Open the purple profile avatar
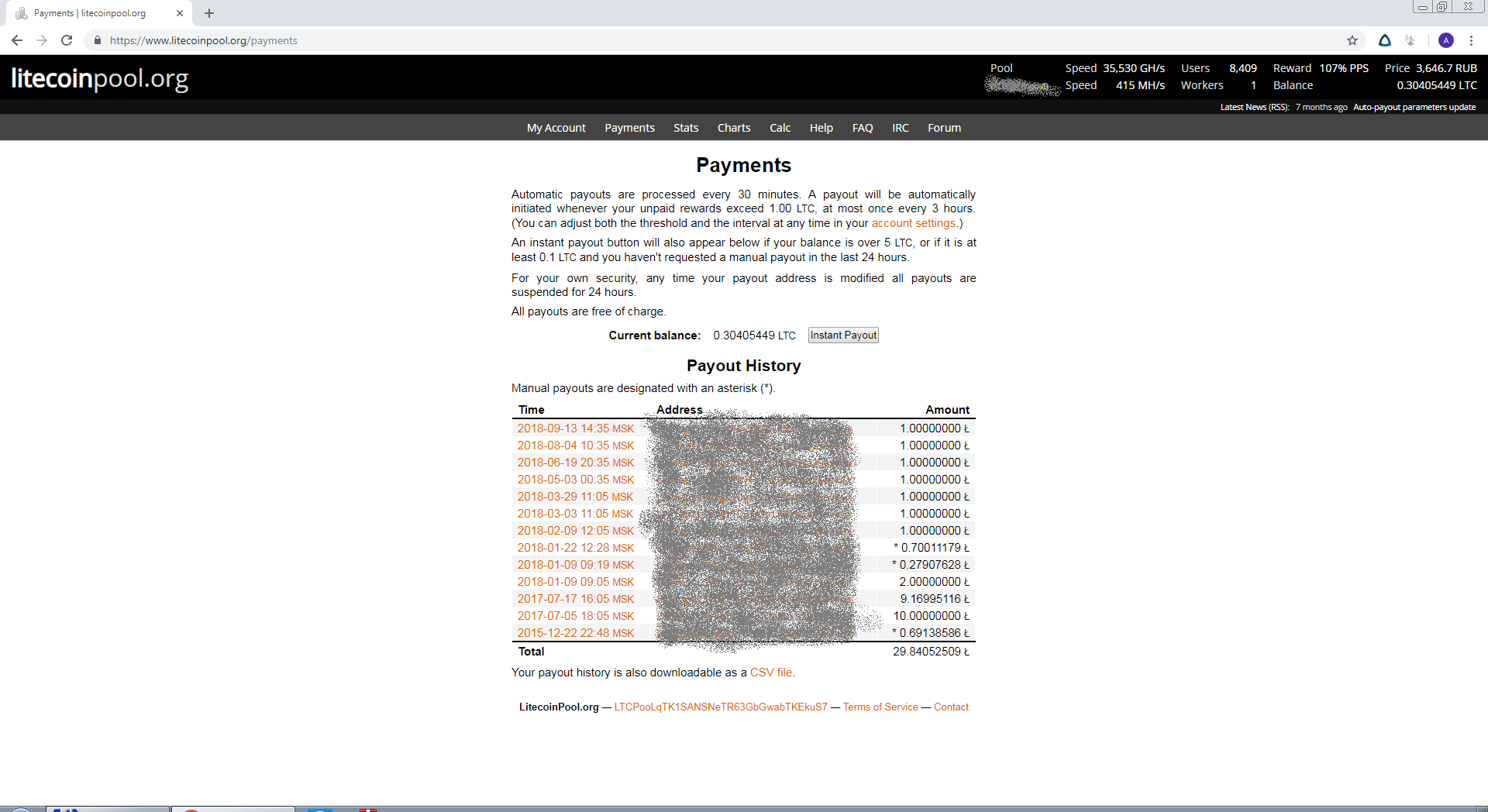The width and height of the screenshot is (1488, 812). (1446, 40)
